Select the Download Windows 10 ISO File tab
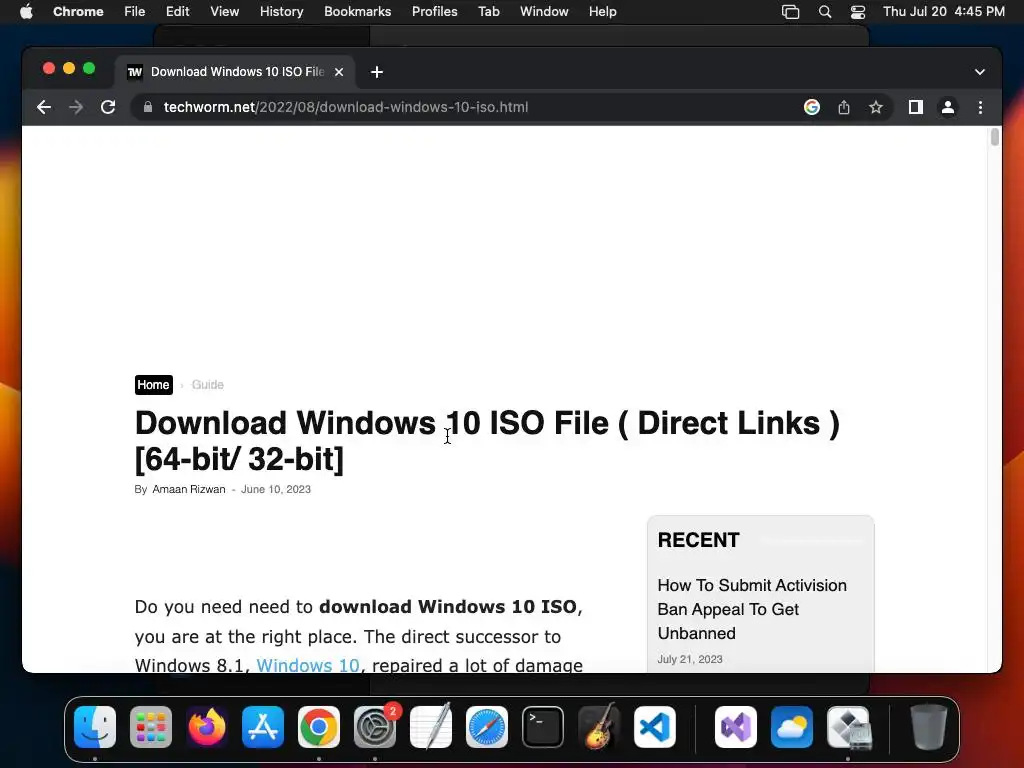The image size is (1024, 768). click(x=236, y=72)
